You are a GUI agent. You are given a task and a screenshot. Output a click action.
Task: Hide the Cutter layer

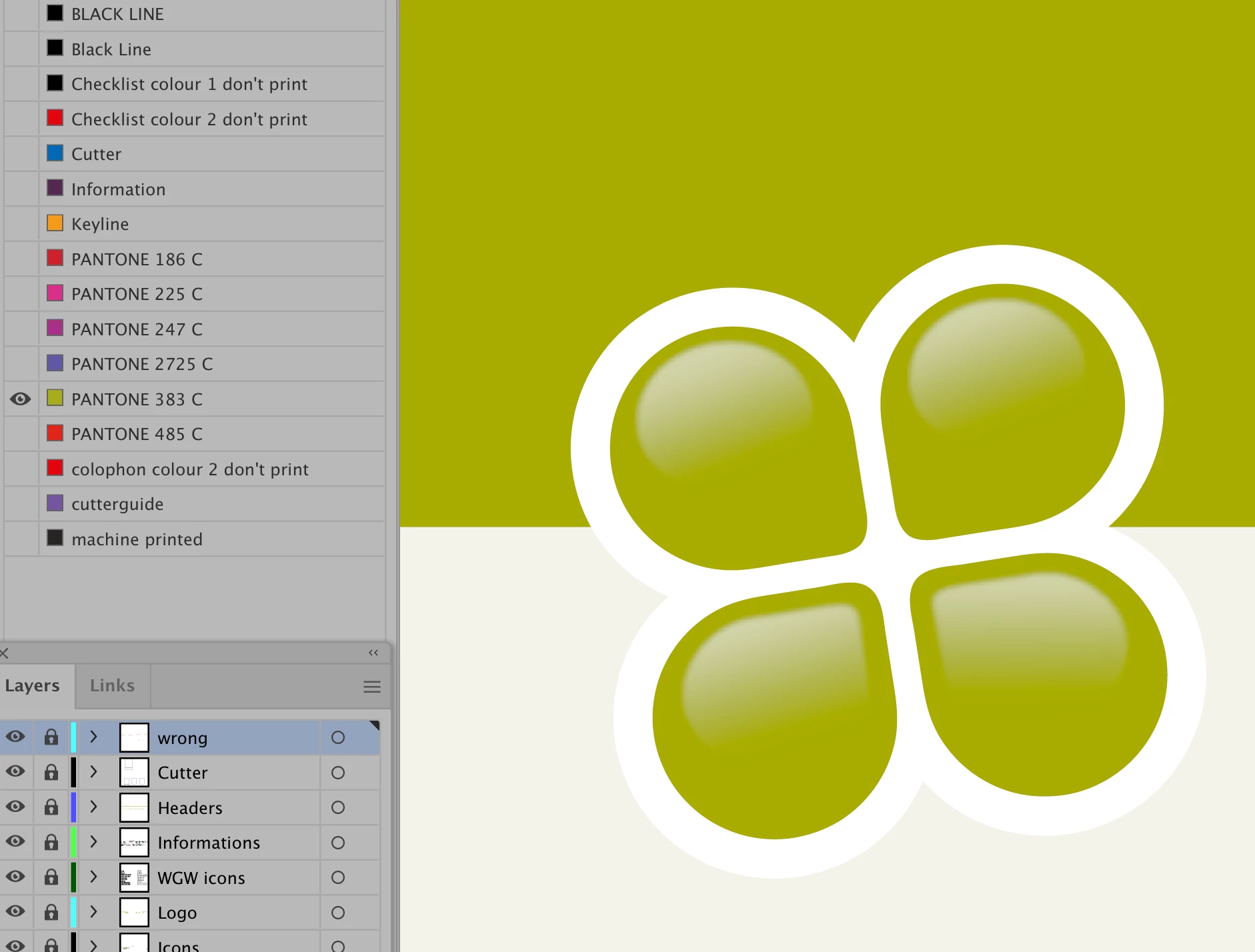pos(15,771)
